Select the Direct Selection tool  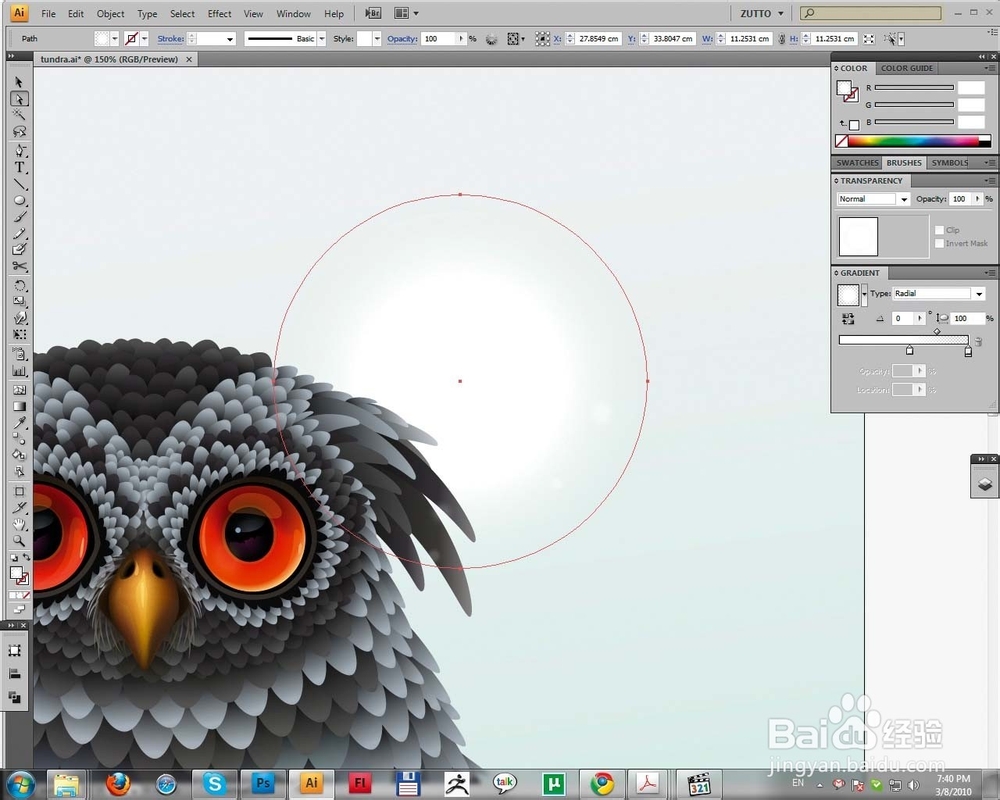click(x=19, y=99)
